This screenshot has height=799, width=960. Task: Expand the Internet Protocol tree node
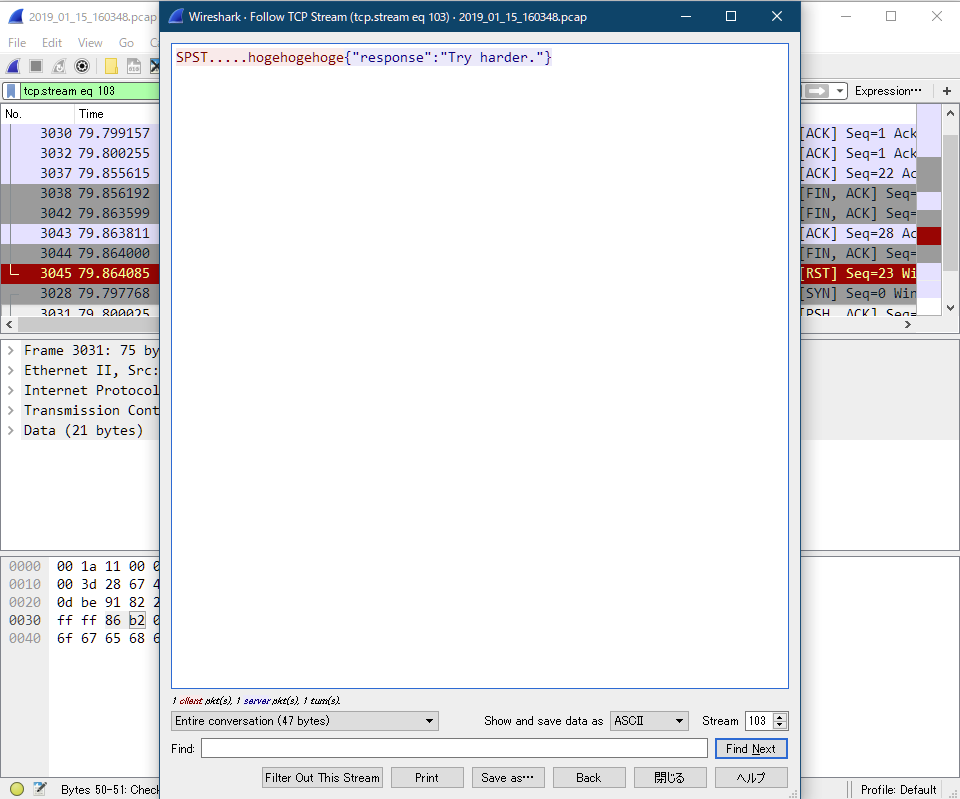10,391
